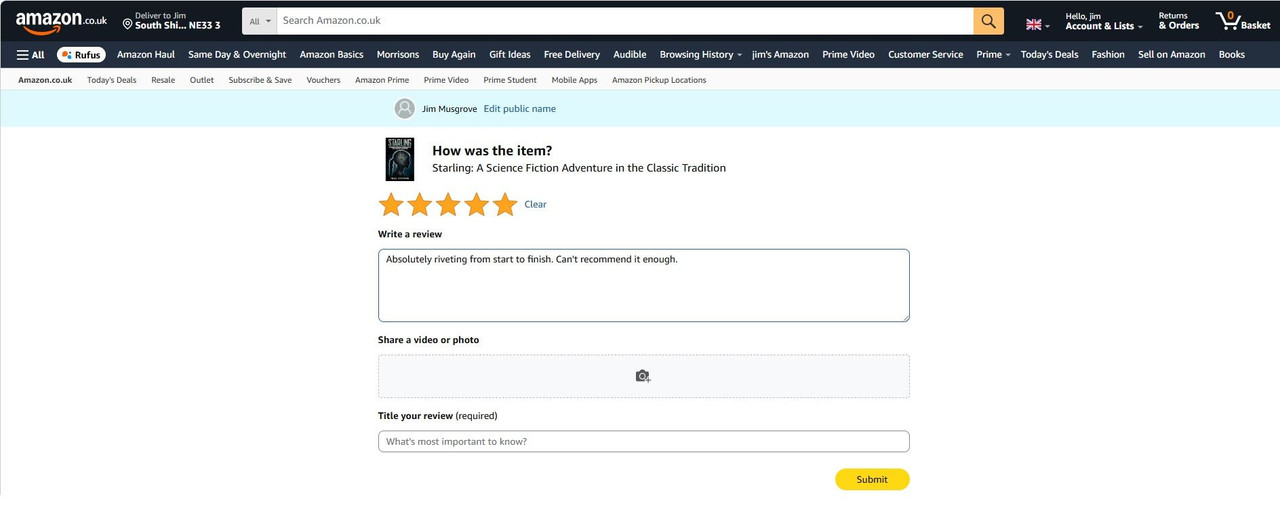Click the review title input field
This screenshot has height=514, width=1280.
point(644,441)
